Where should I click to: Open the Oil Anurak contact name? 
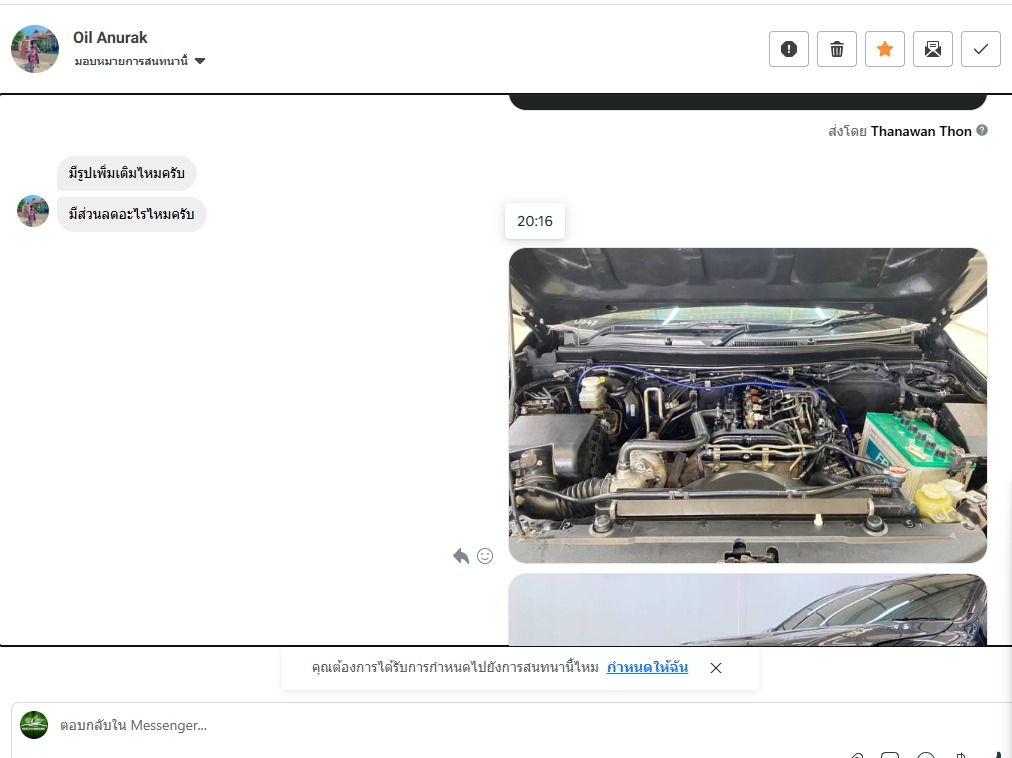[x=110, y=37]
